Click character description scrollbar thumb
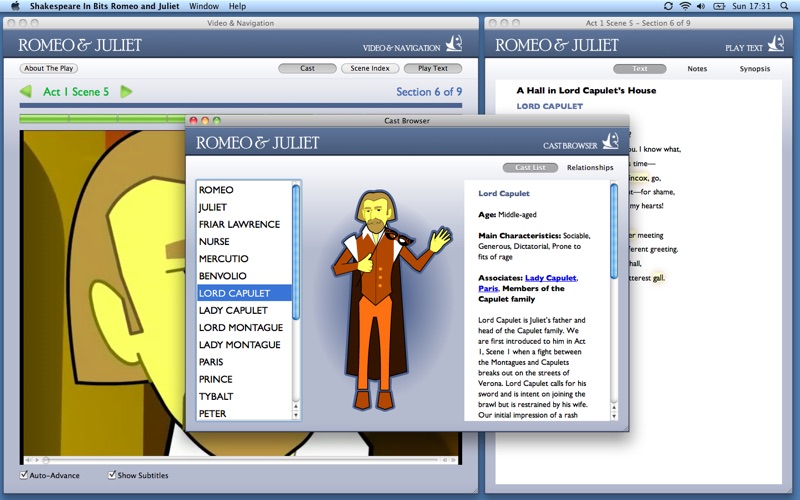This screenshot has width=800, height=500. 614,232
